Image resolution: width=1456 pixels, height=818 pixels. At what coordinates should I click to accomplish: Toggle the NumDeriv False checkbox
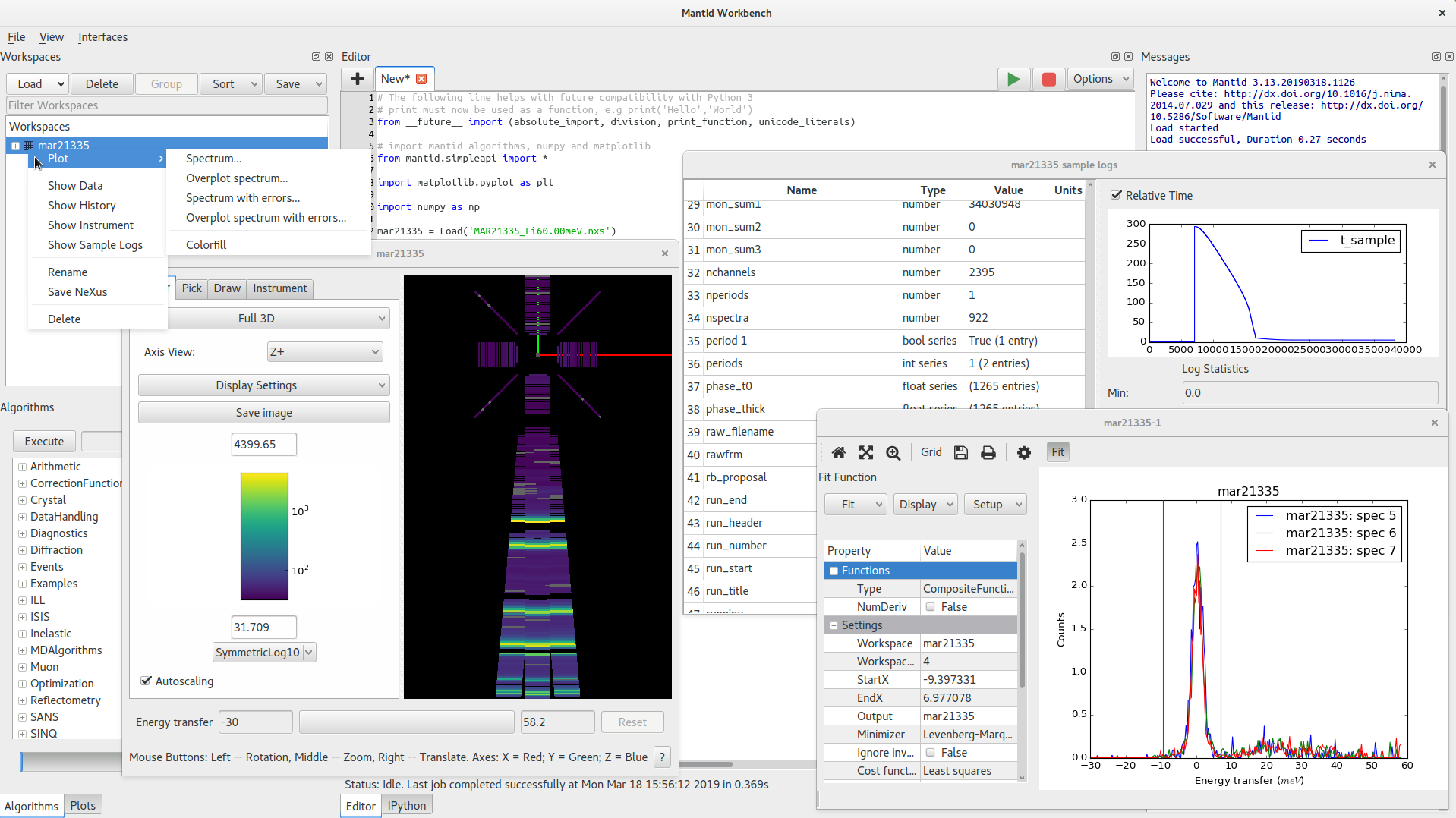pos(930,606)
